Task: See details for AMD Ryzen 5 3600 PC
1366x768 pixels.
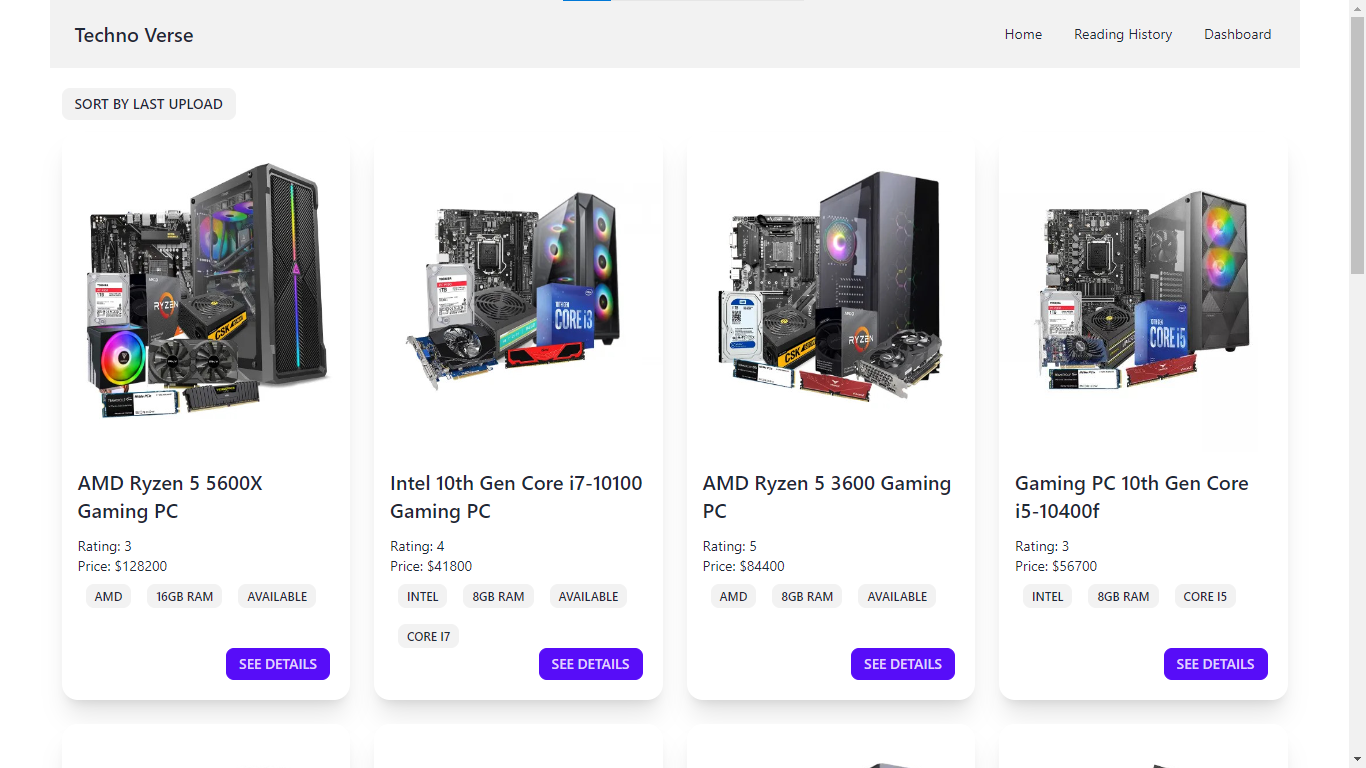Action: pos(902,664)
